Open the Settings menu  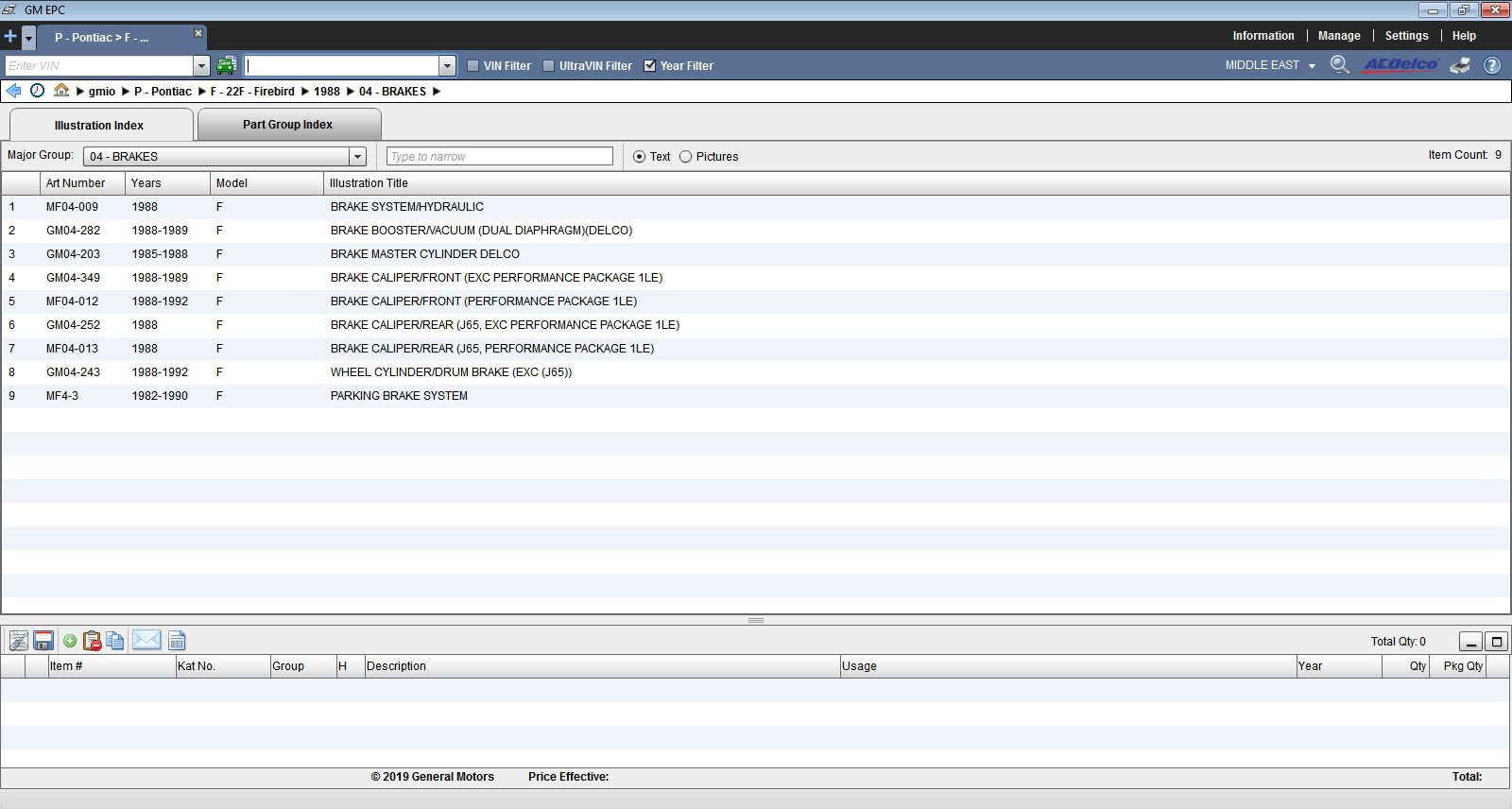[1406, 36]
